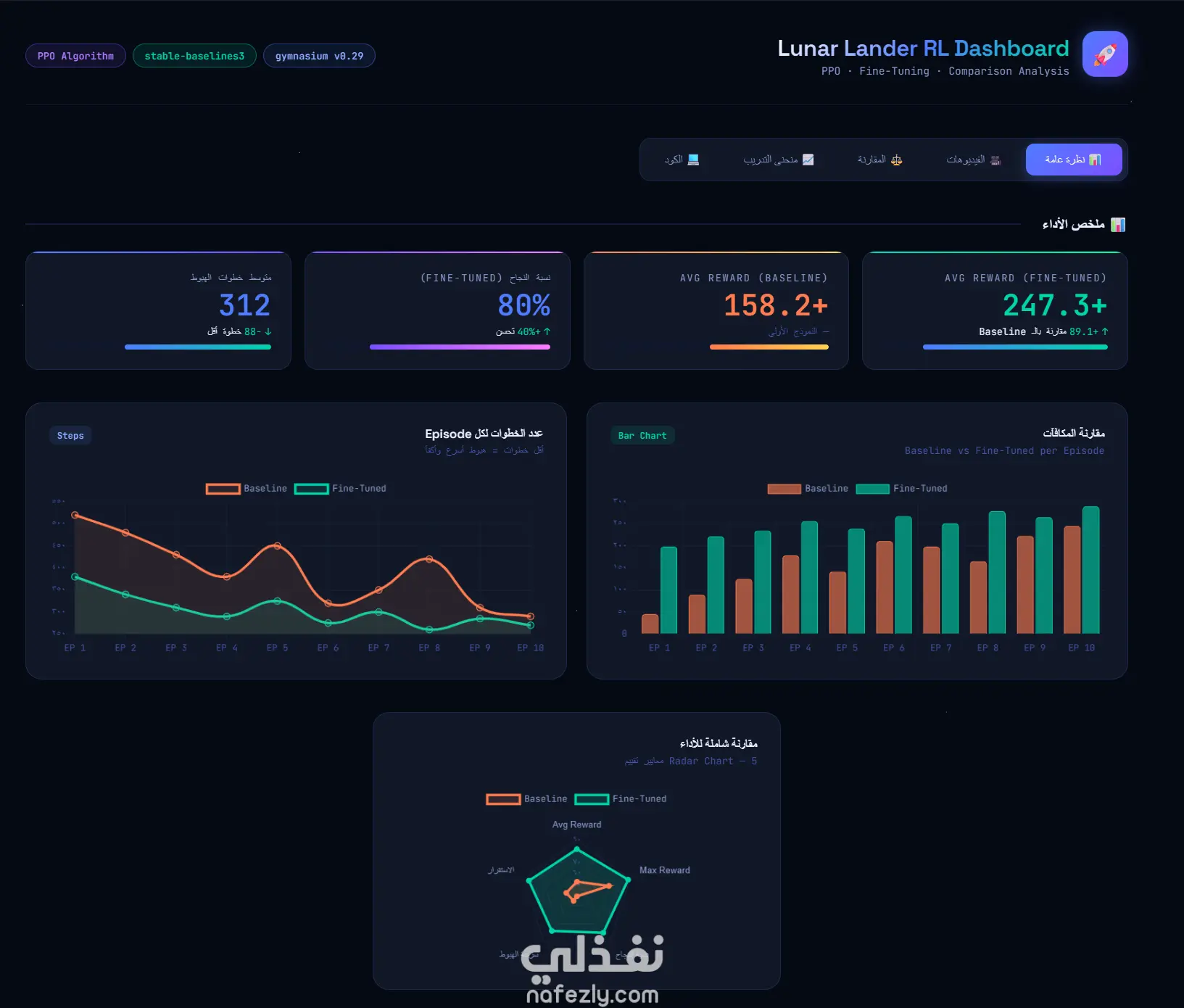
Task: Click the Baseline vs Fine-Tuned per Episode subtitle
Action: click(x=1004, y=451)
